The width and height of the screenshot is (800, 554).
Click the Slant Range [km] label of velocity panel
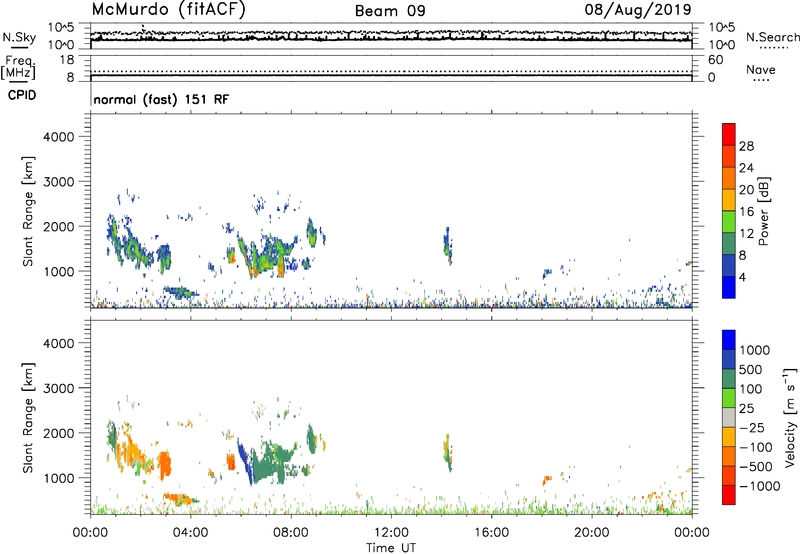pos(28,417)
